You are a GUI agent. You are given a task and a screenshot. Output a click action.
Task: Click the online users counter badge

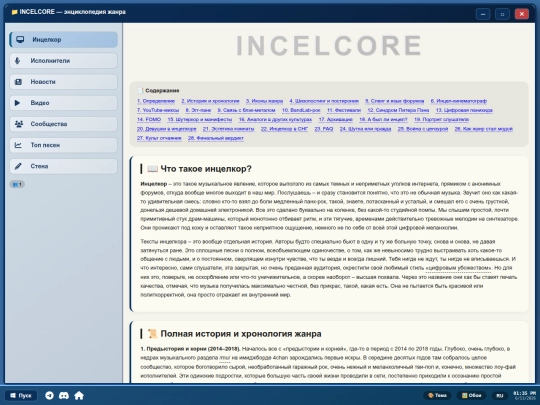pos(17,184)
